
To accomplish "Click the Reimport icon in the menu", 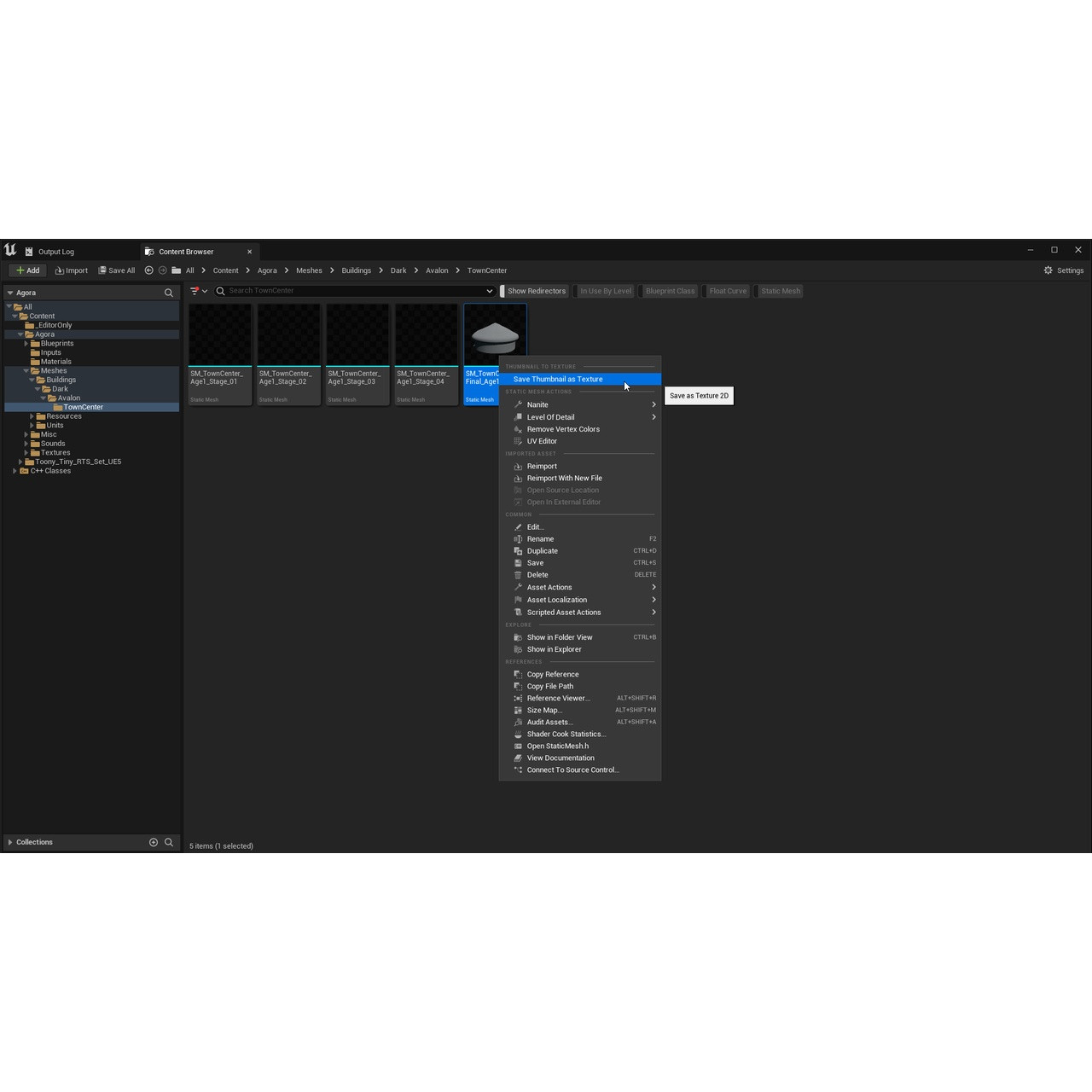I will pyautogui.click(x=518, y=467).
